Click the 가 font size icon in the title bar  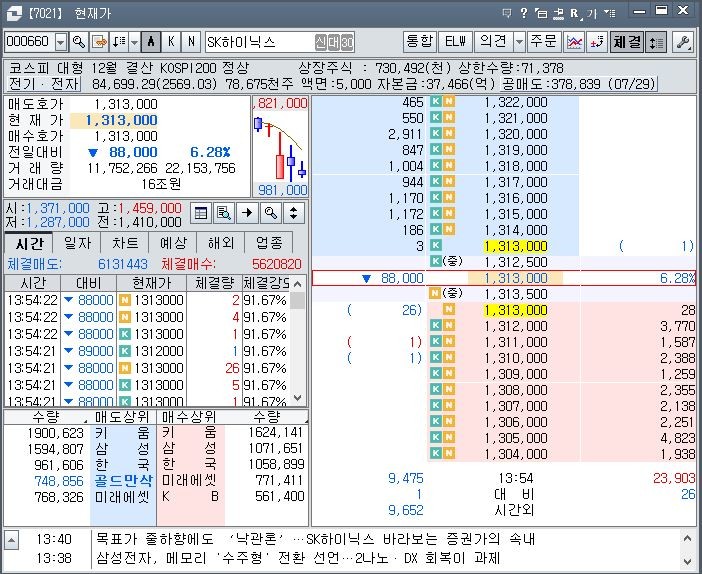pyautogui.click(x=592, y=13)
